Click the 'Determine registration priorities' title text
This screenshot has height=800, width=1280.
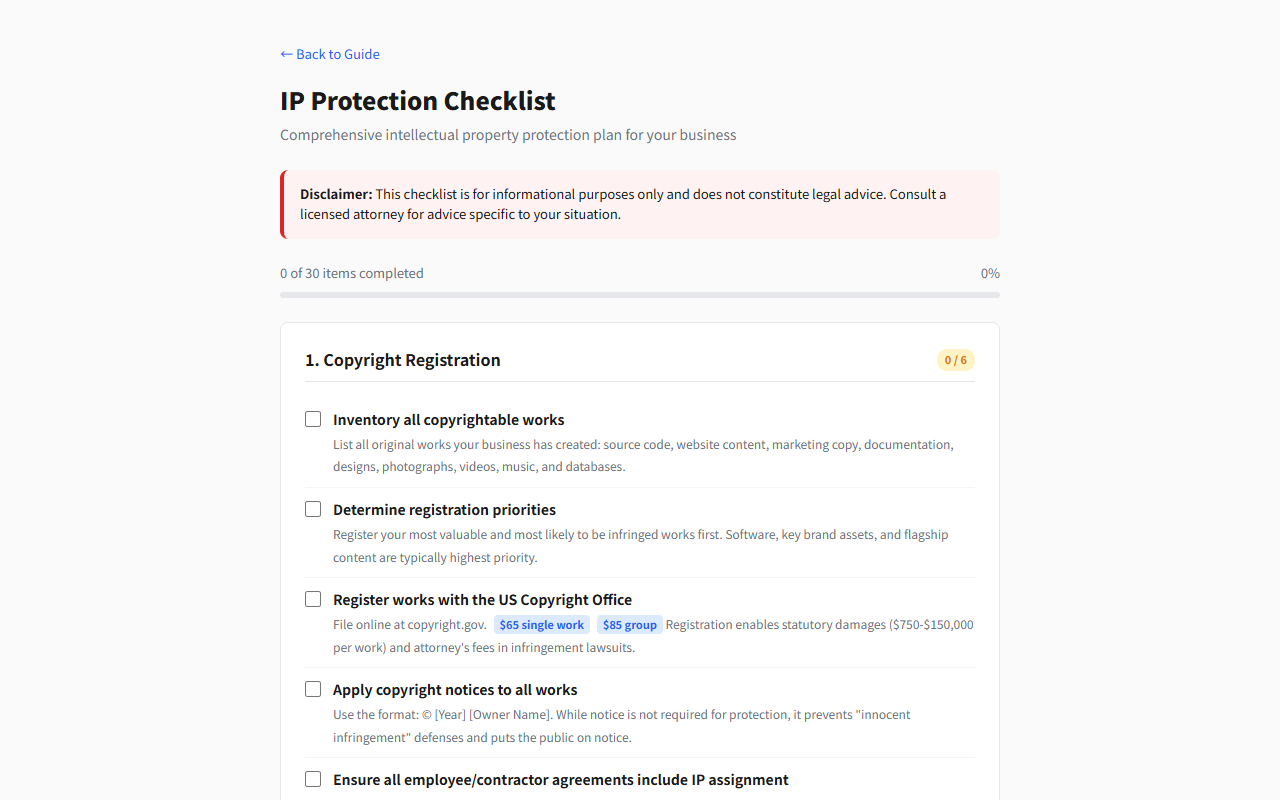pyautogui.click(x=444, y=510)
